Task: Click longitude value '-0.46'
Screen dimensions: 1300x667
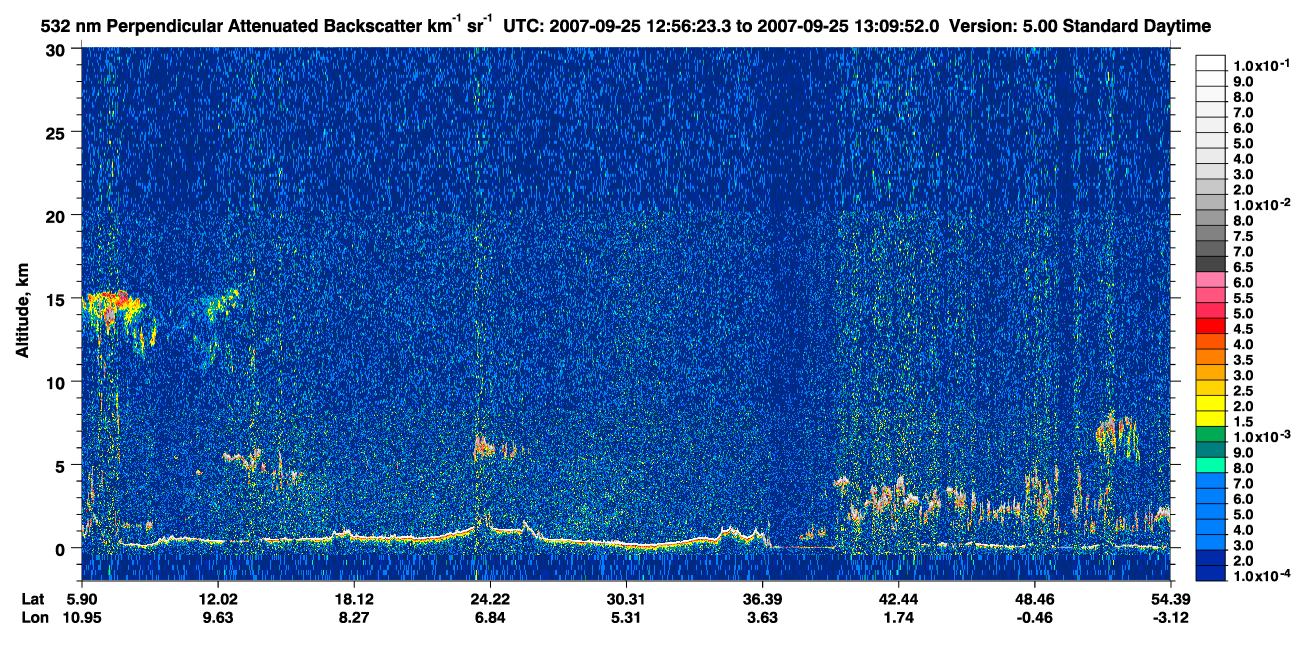Action: [x=1034, y=618]
